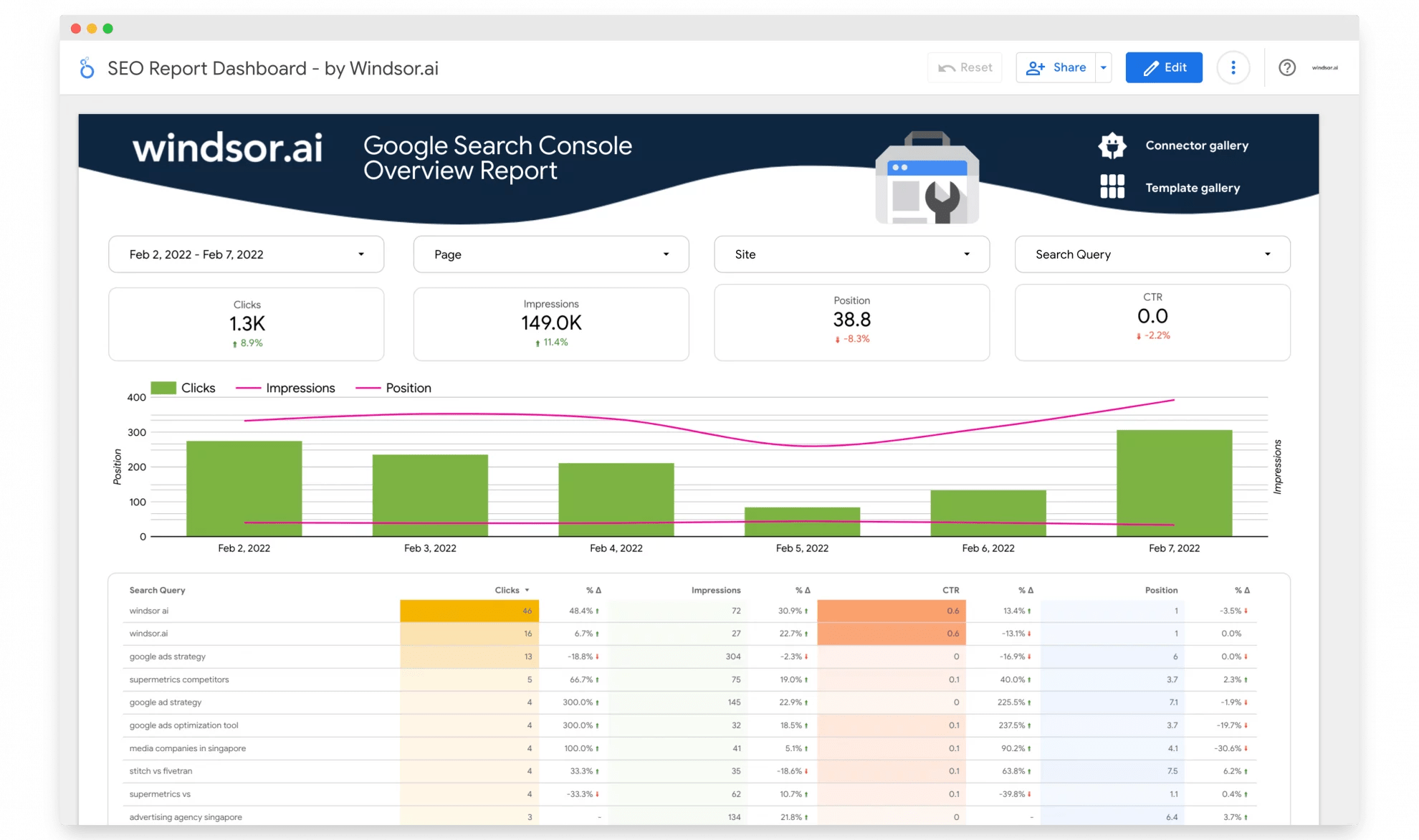Click the Looker Studio logo icon
The image size is (1419, 840).
(87, 68)
